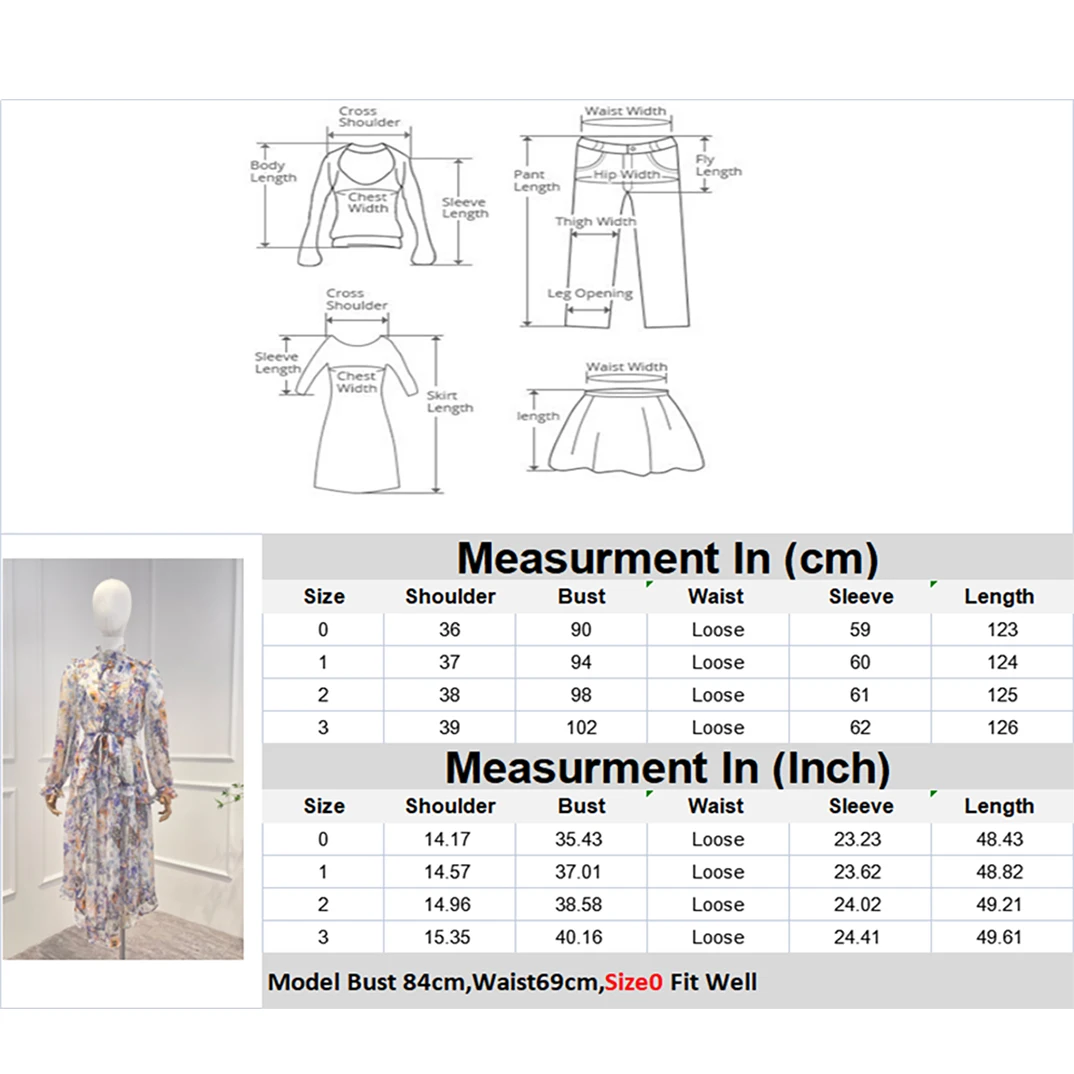This screenshot has width=1074, height=1074.
Task: Click the 'Fit Well' text
Action: (714, 982)
